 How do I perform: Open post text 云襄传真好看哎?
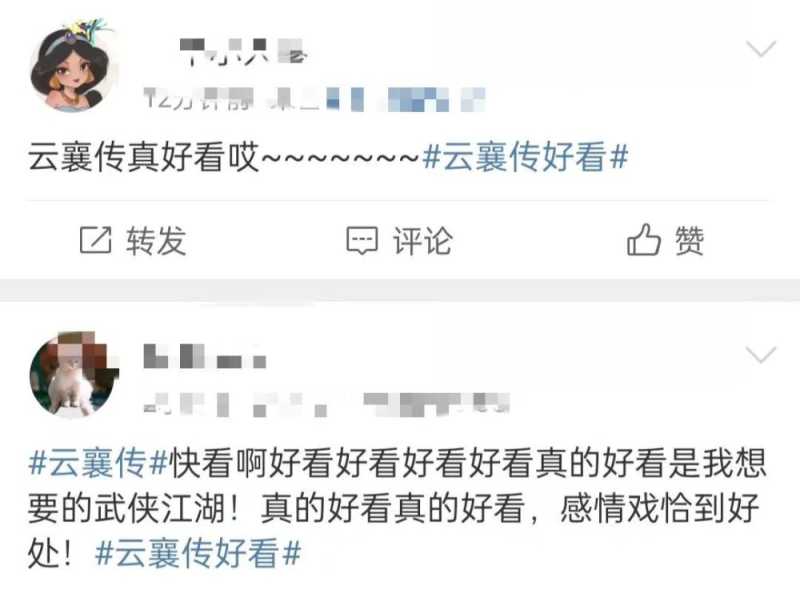[144, 157]
